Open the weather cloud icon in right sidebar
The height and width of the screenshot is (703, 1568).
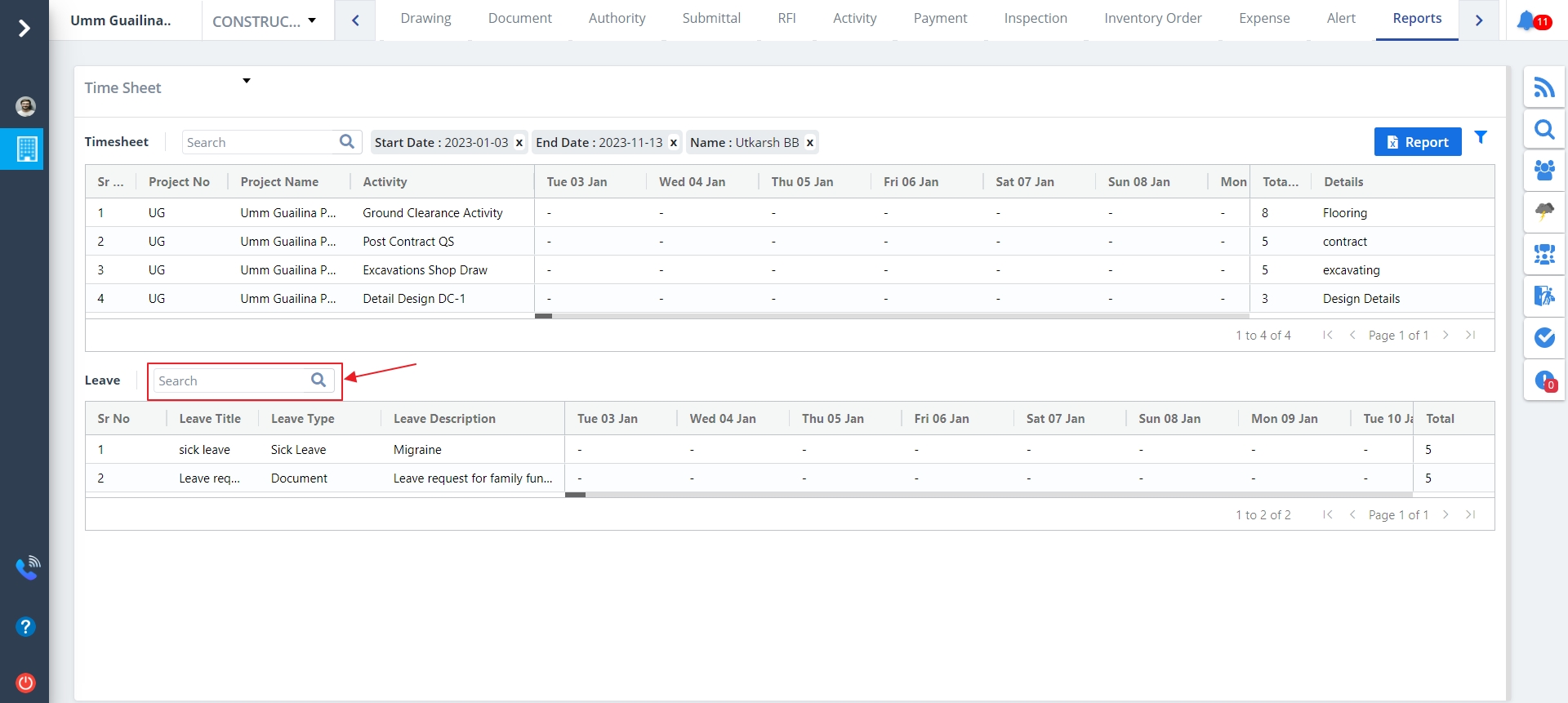coord(1543,212)
